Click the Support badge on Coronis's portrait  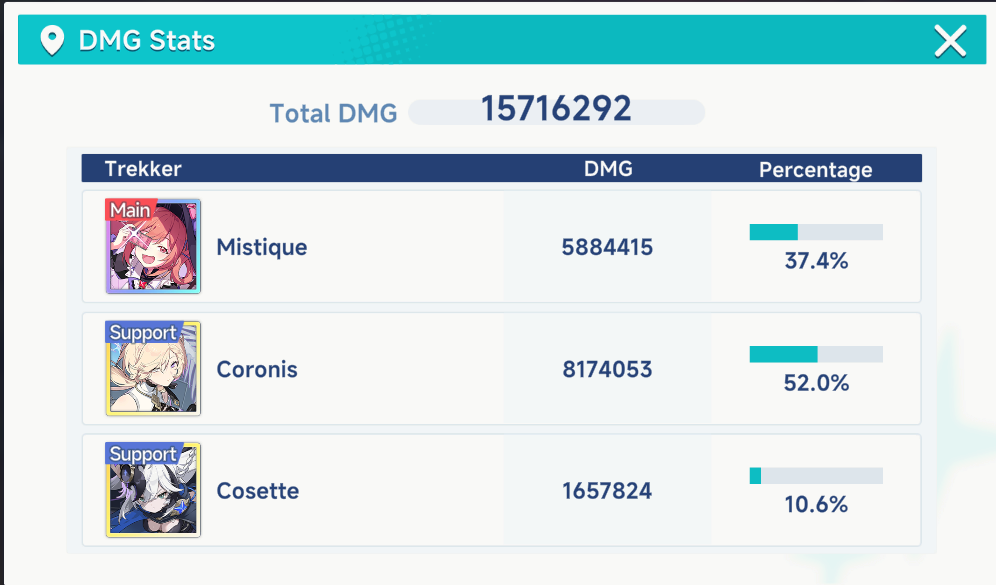144,332
